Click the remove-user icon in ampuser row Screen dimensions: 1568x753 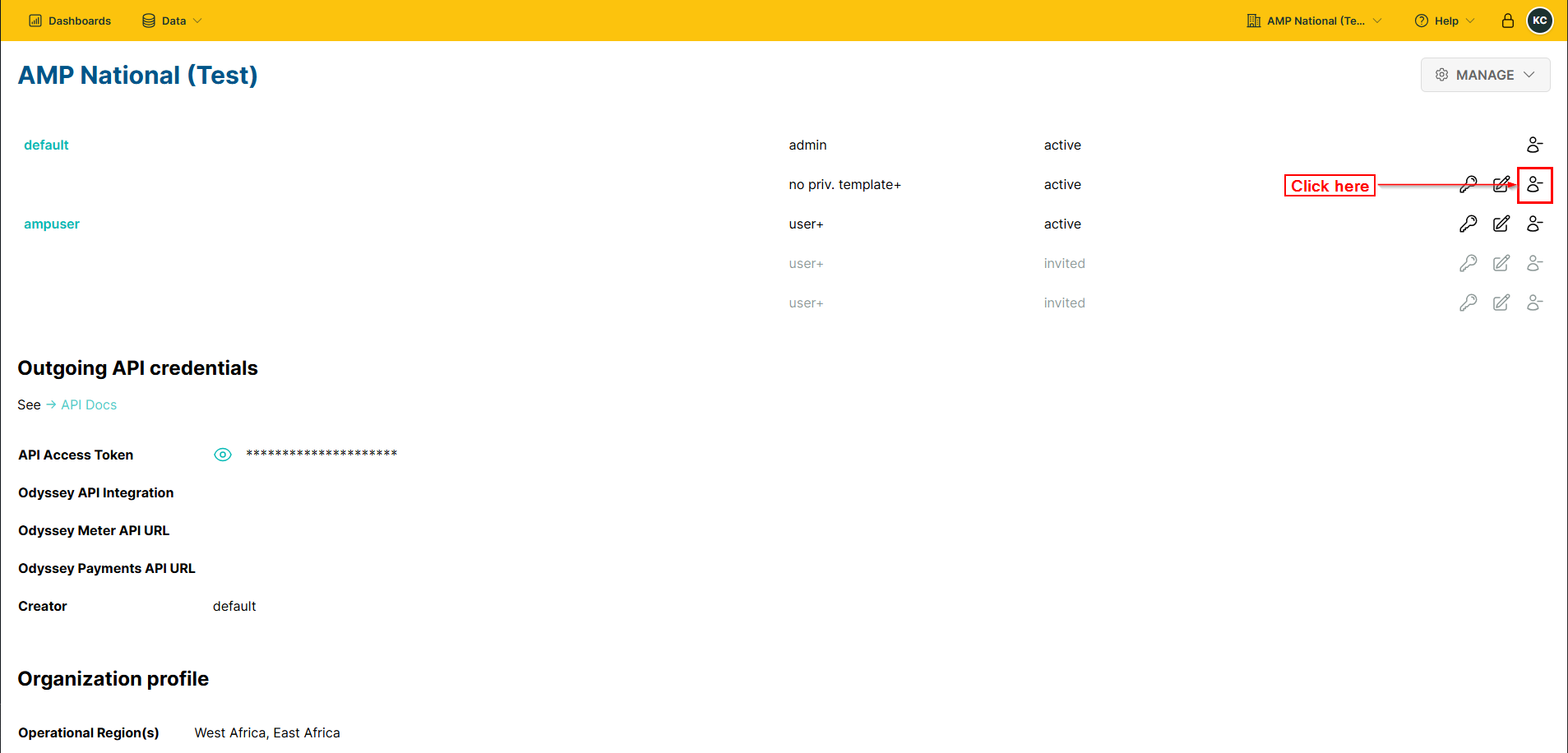(x=1534, y=224)
